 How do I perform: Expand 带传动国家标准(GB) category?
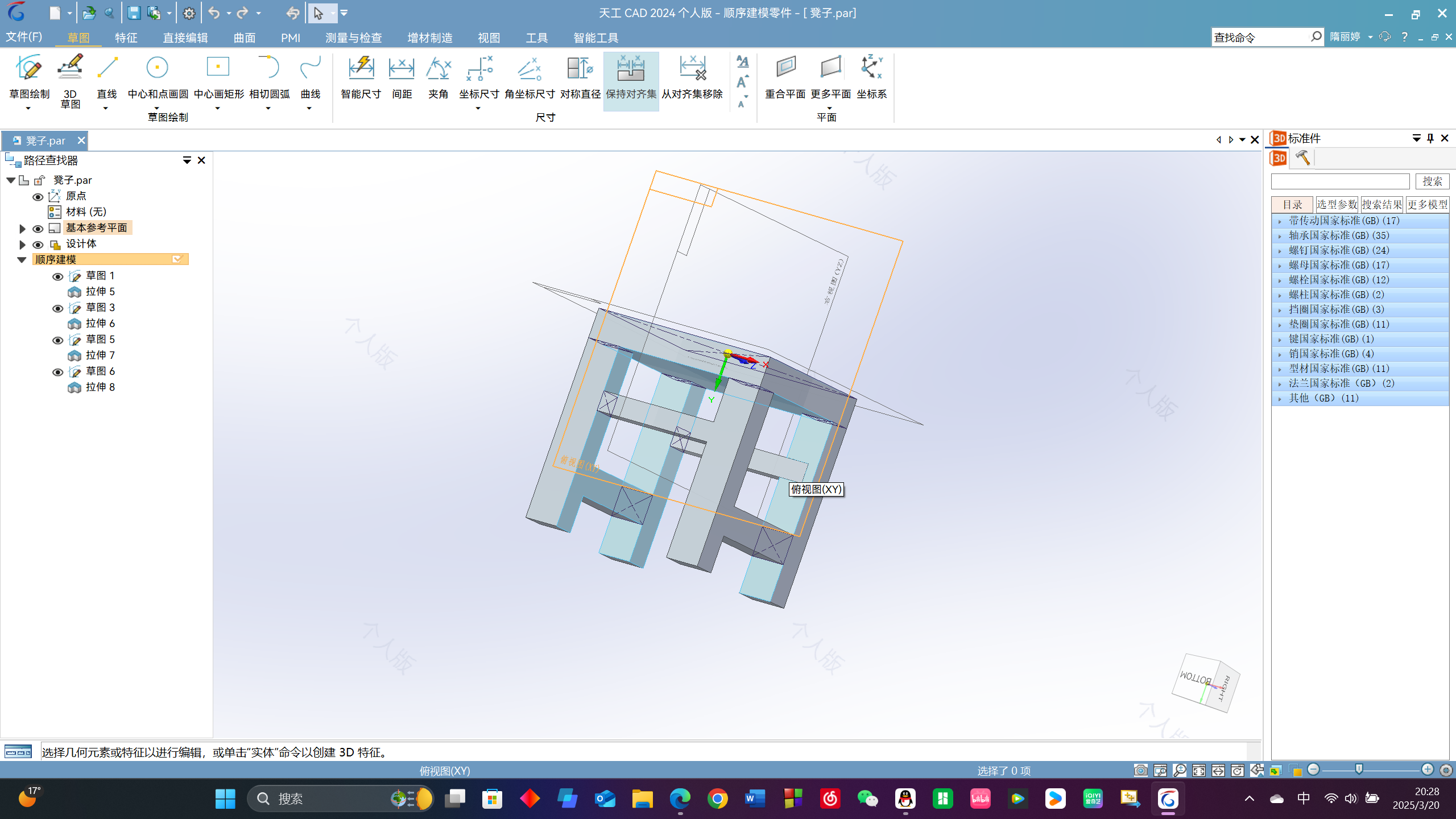pos(1280,221)
